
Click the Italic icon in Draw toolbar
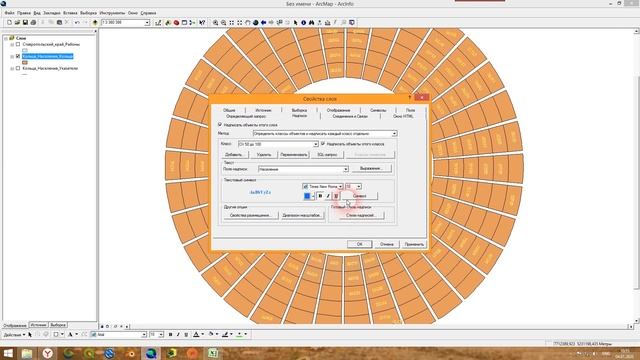pyautogui.click(x=178, y=335)
